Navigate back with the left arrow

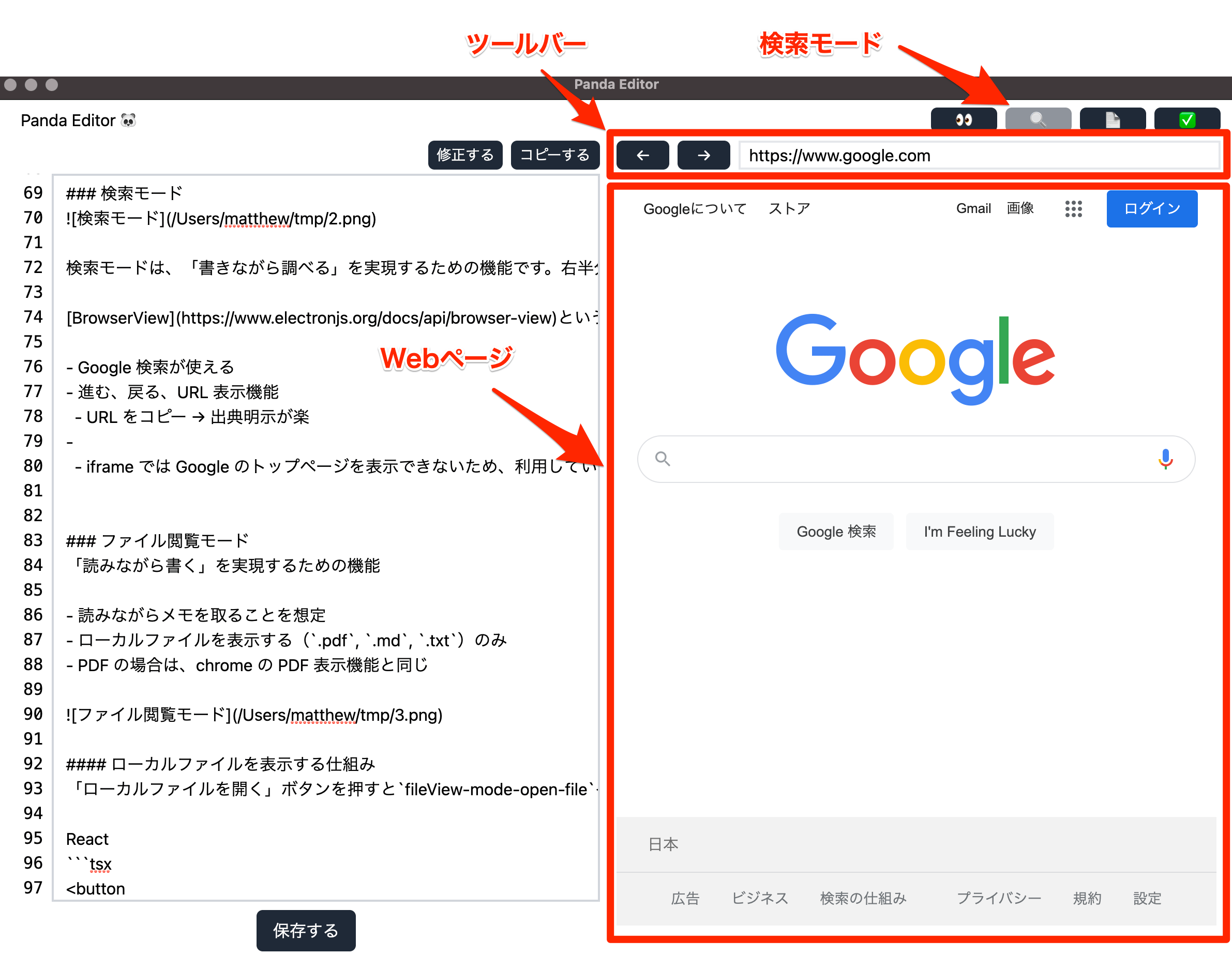(x=642, y=155)
